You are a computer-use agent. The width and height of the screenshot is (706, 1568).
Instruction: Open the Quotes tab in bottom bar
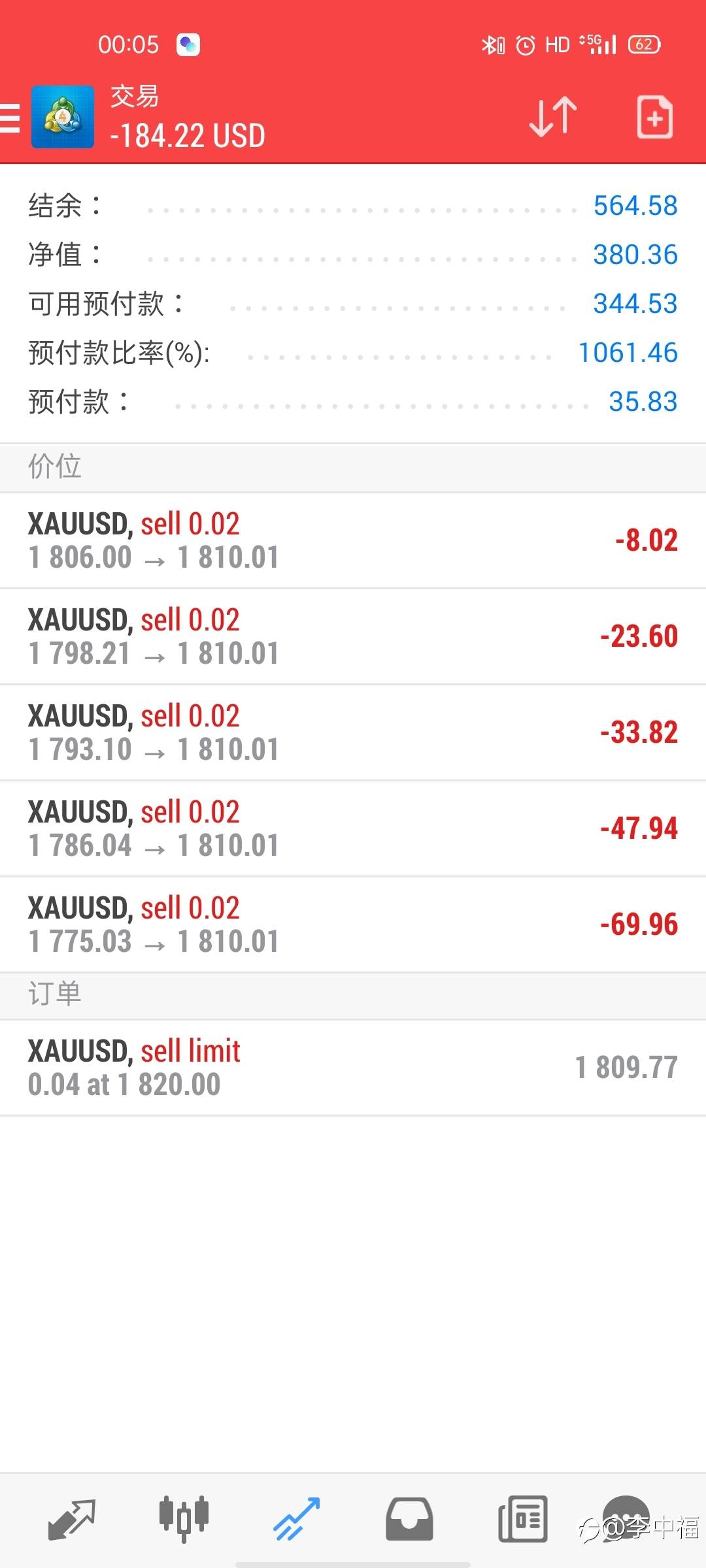click(72, 1519)
